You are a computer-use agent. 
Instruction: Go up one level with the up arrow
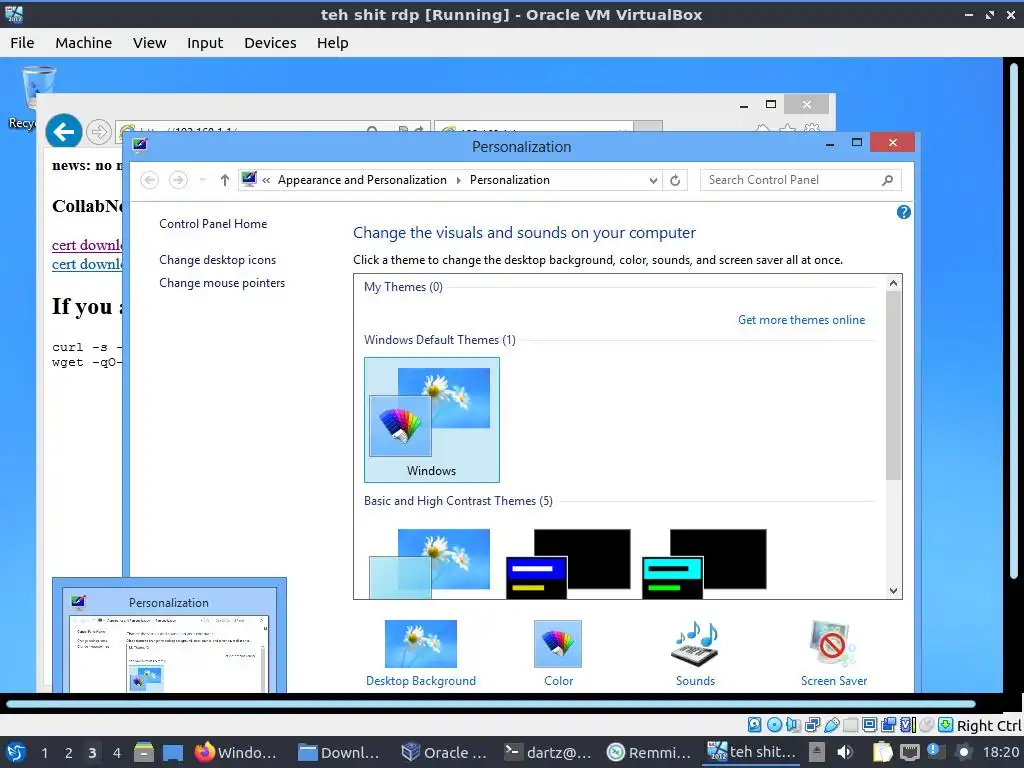pos(225,180)
